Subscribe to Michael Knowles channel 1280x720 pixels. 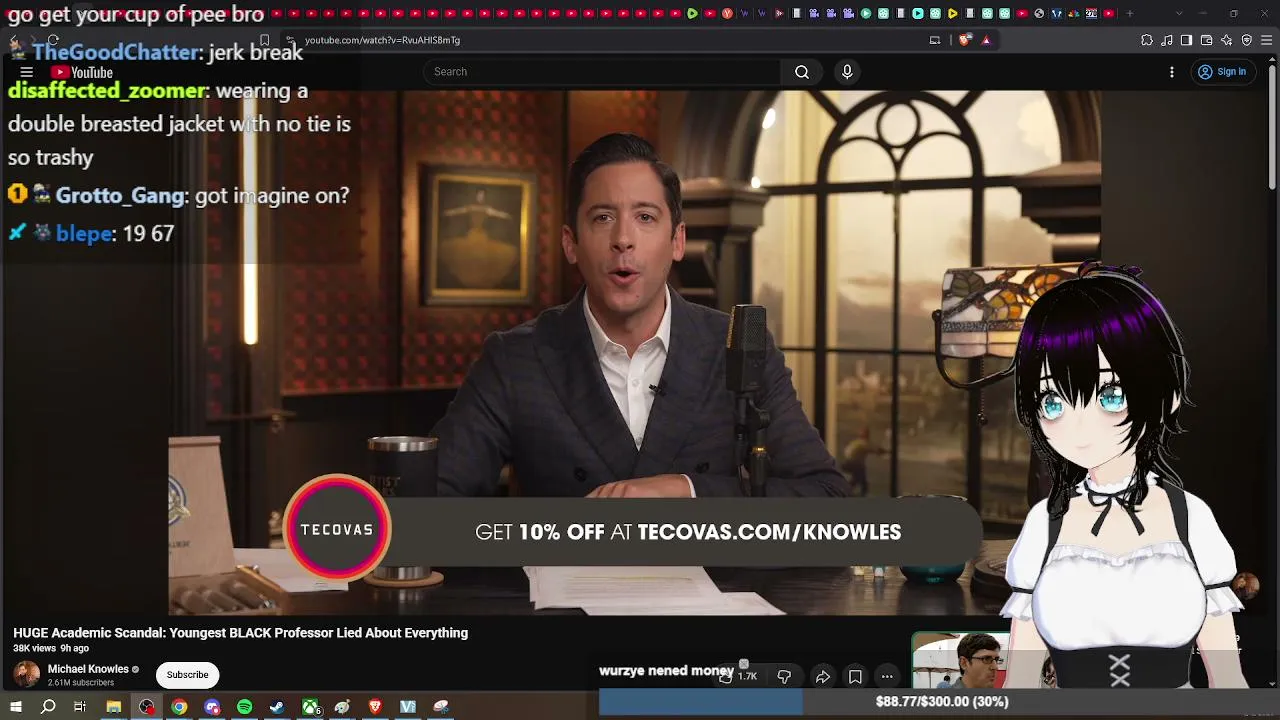(x=187, y=675)
